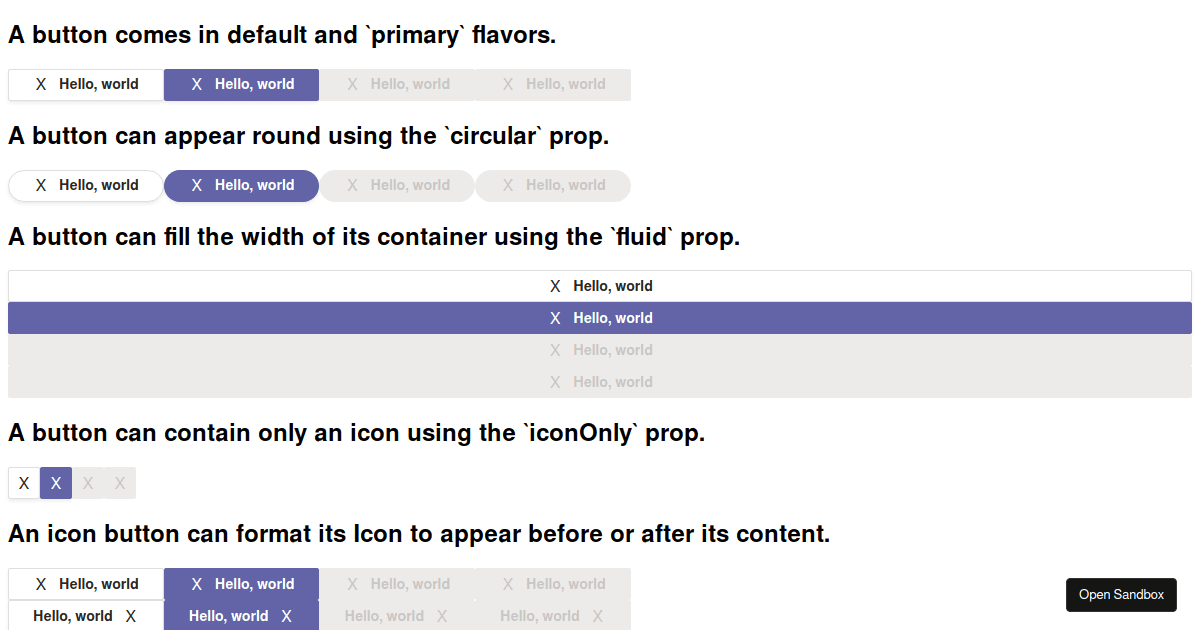Click the default Hello, world button
Screen dimensions: 1200x630
click(x=85, y=84)
